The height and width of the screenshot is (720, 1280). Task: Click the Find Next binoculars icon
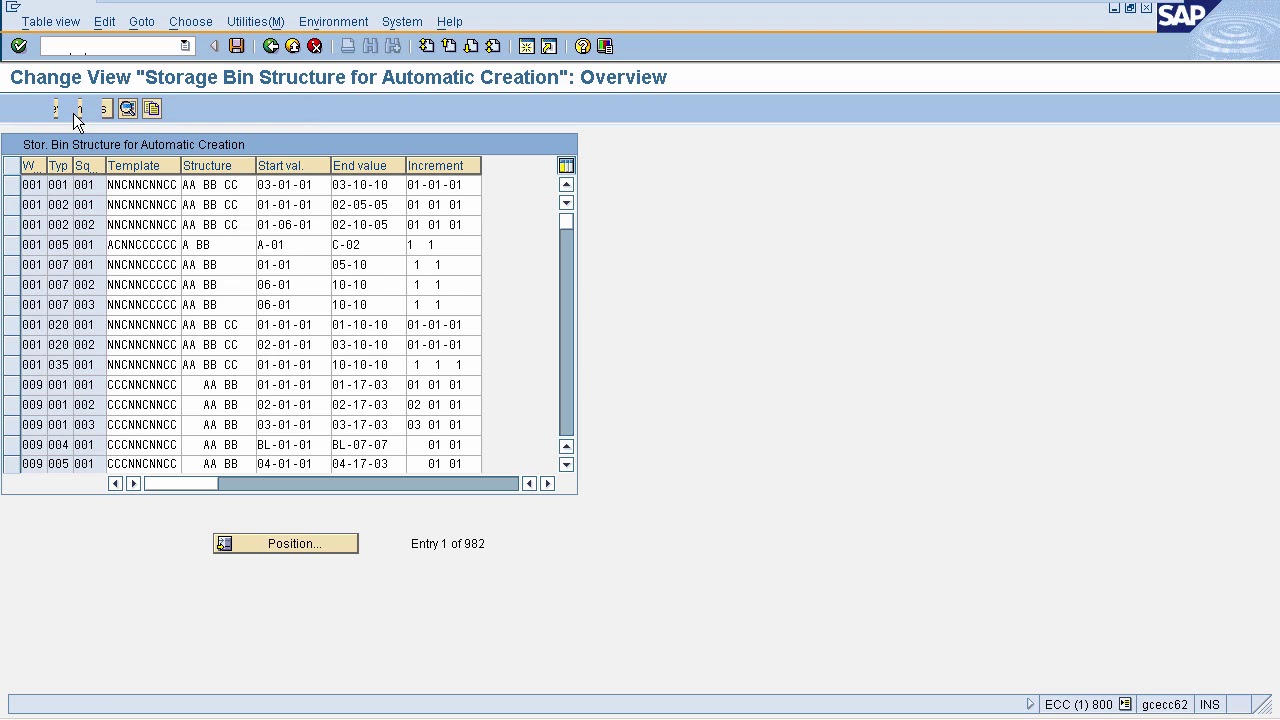(393, 46)
